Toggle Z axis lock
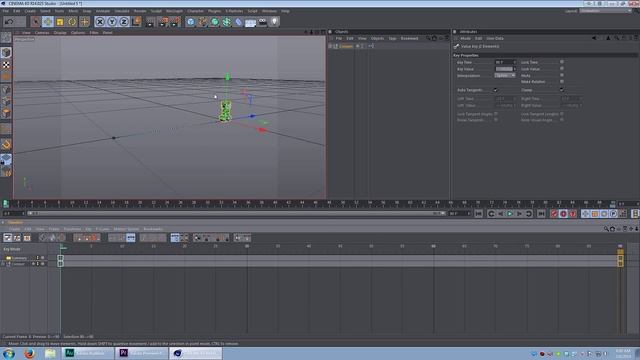The image size is (640, 360). click(x=124, y=22)
